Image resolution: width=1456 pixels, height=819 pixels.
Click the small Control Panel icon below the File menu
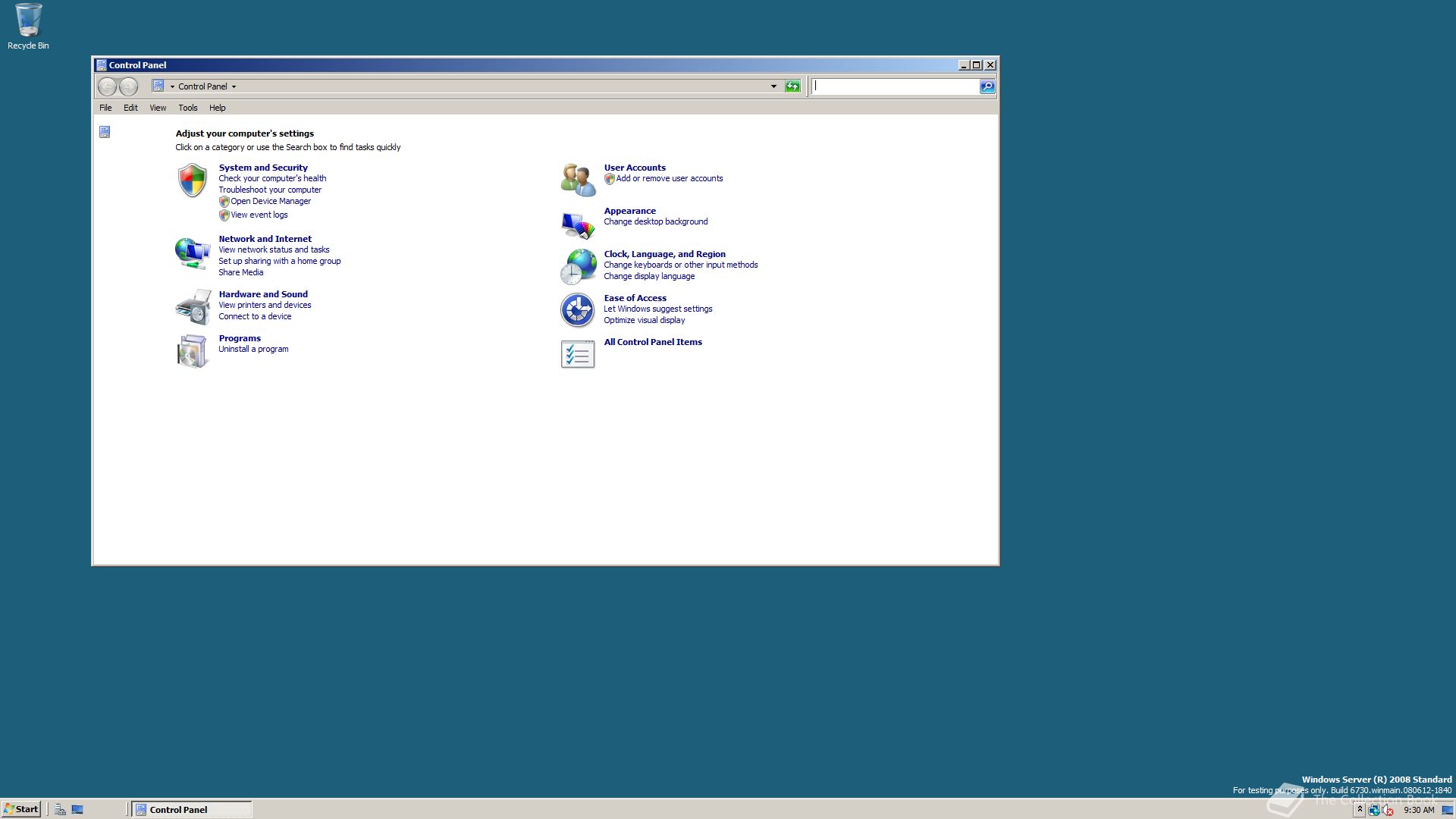105,132
